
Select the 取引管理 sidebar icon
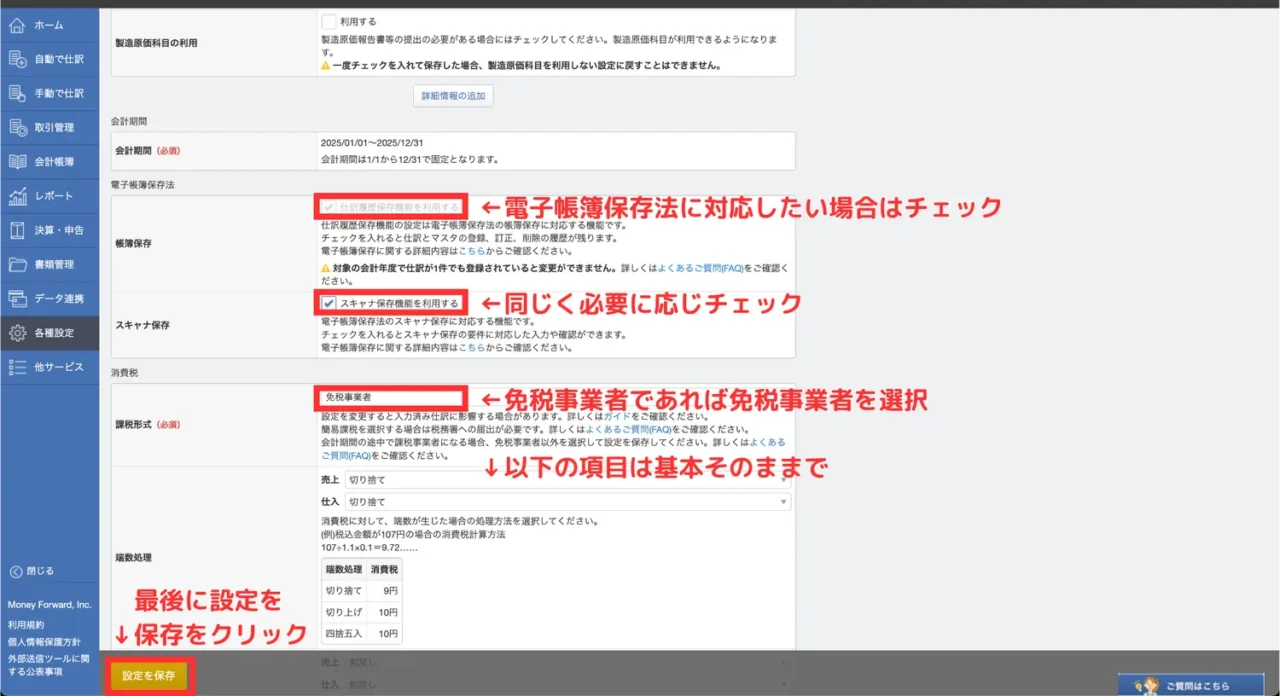point(17,127)
